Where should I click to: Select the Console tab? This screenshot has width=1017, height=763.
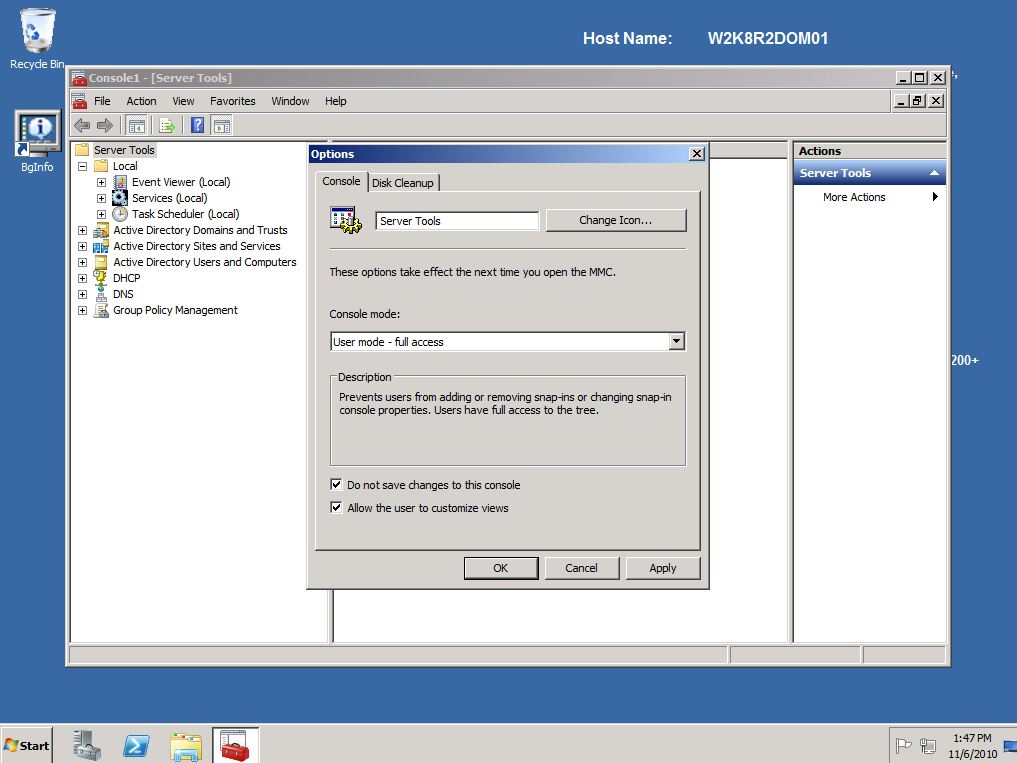click(x=341, y=181)
